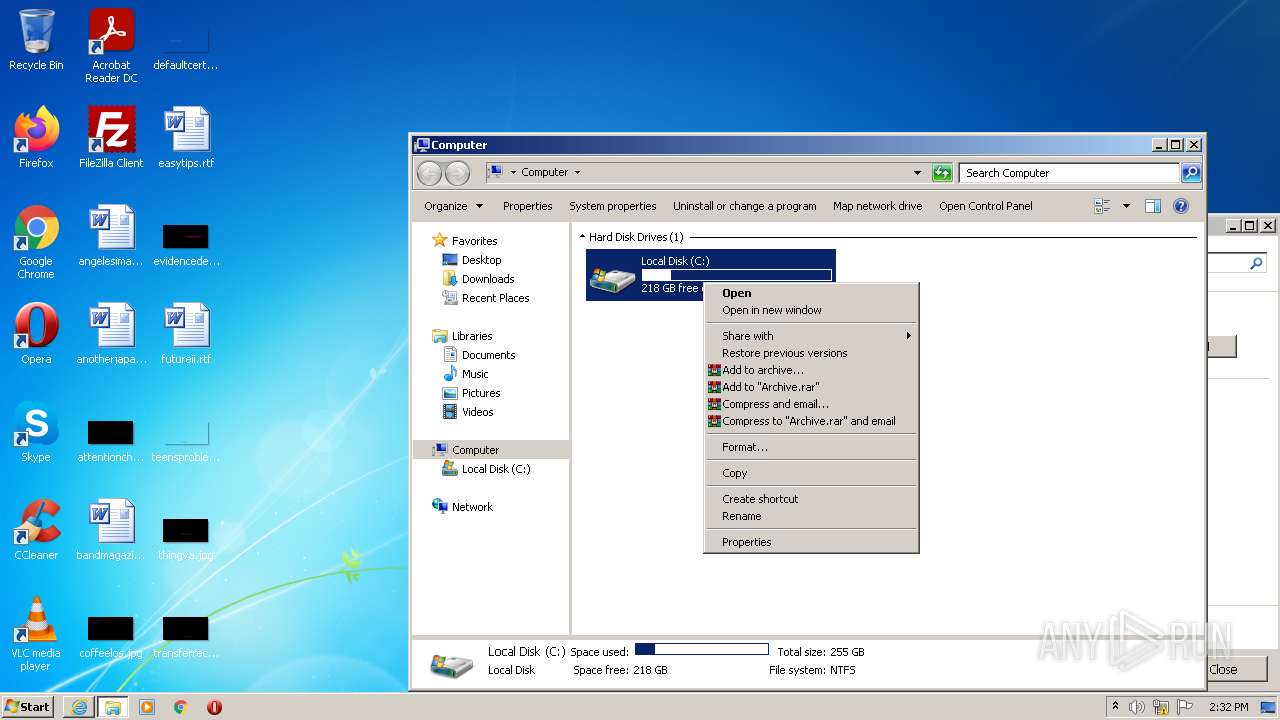This screenshot has height=720, width=1280.
Task: Open Firefox desktop shortcut
Action: [x=36, y=138]
